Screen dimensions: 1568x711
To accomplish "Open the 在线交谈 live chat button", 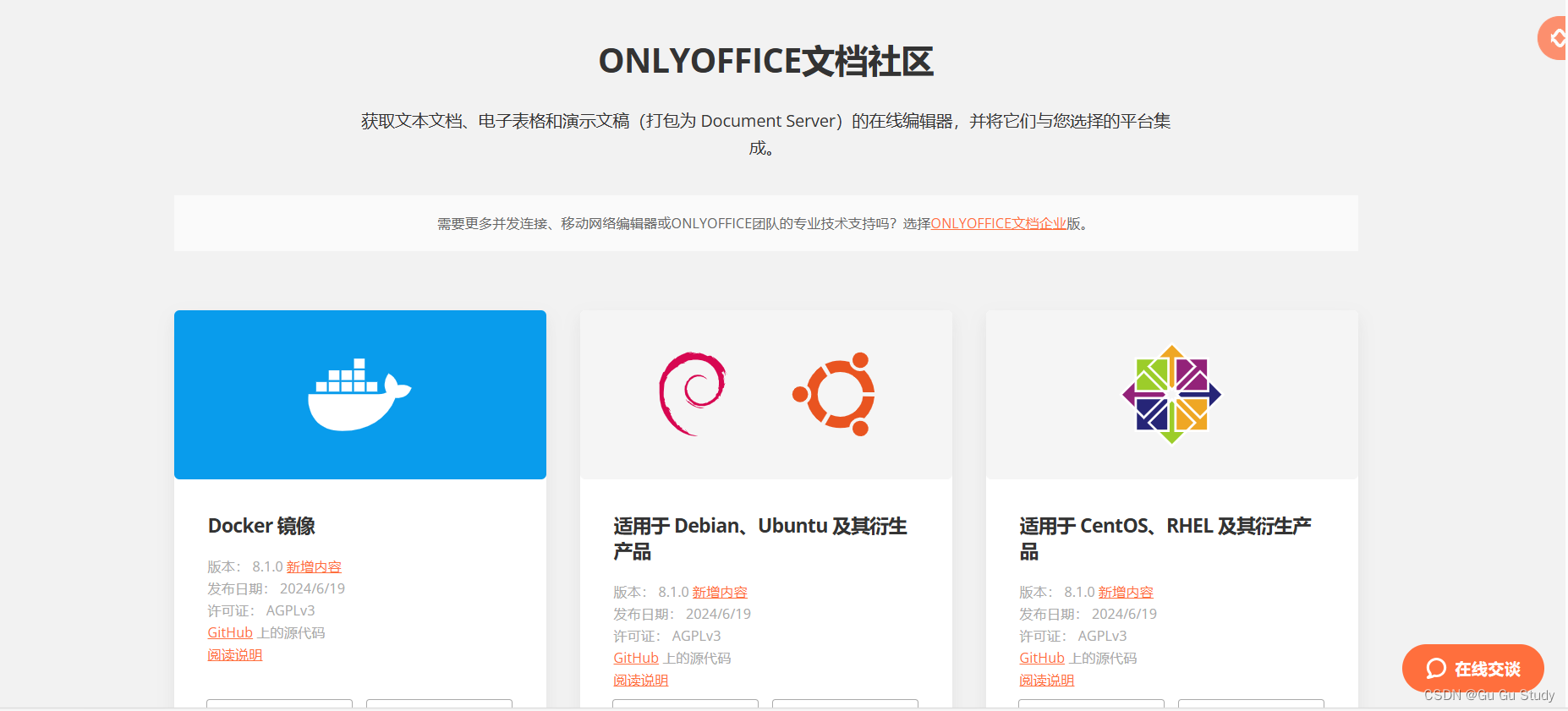I will coord(1472,669).
